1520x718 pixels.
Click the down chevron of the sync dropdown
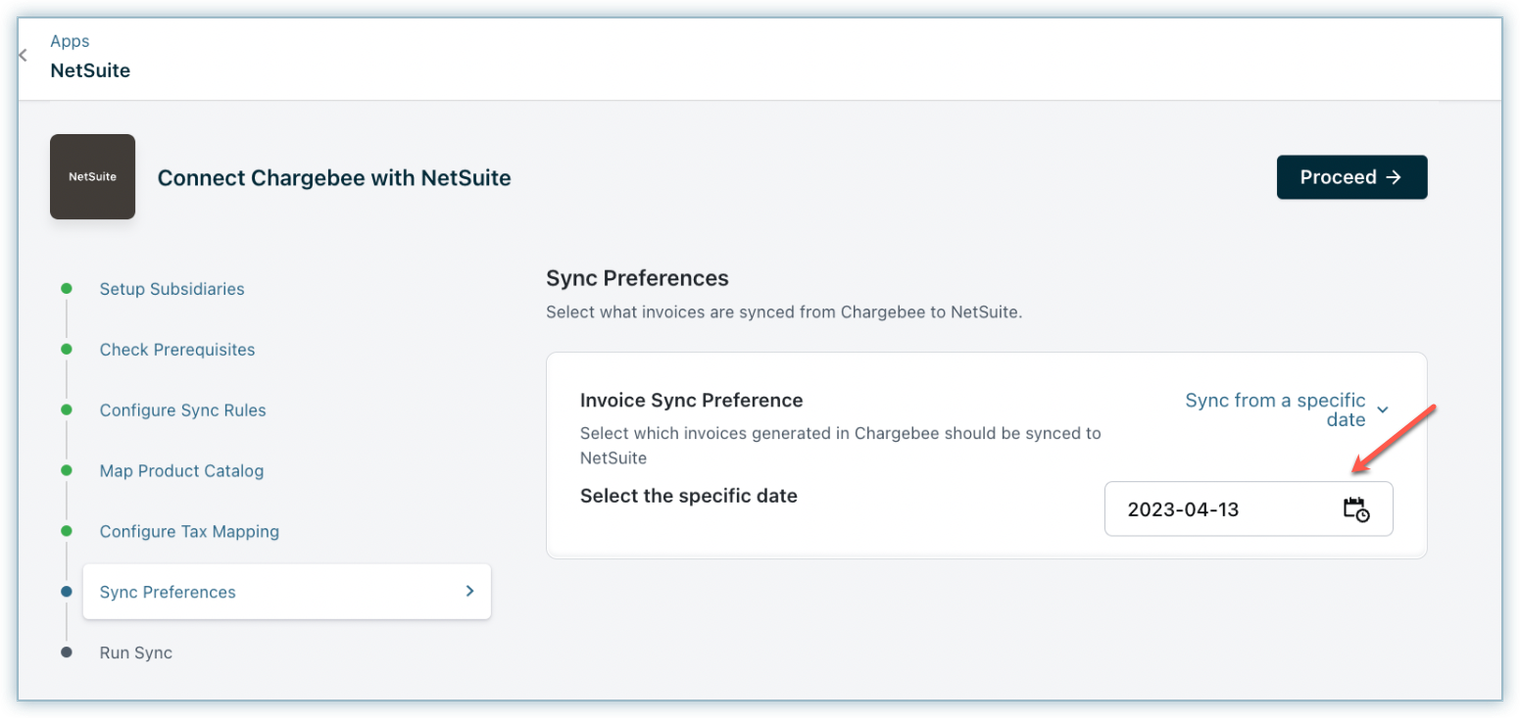pos(1383,410)
